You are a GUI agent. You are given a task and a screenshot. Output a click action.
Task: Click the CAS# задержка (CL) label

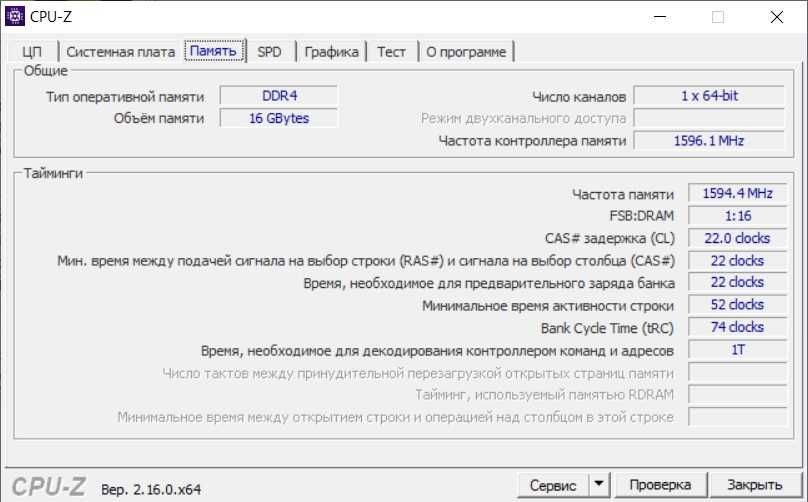[610, 239]
